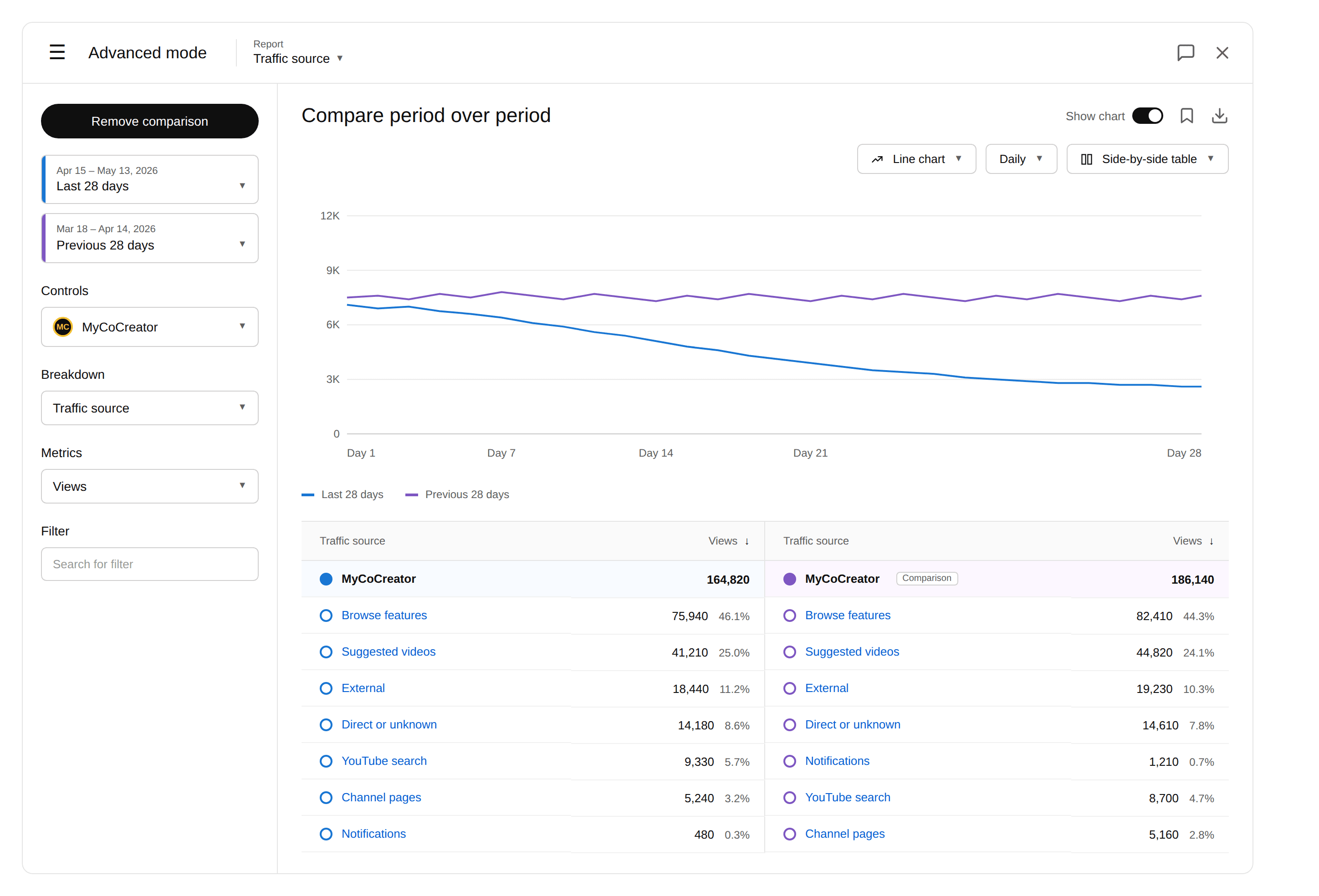Viewport: 1319px width, 896px height.
Task: Open the feedback comment icon
Action: point(1186,53)
